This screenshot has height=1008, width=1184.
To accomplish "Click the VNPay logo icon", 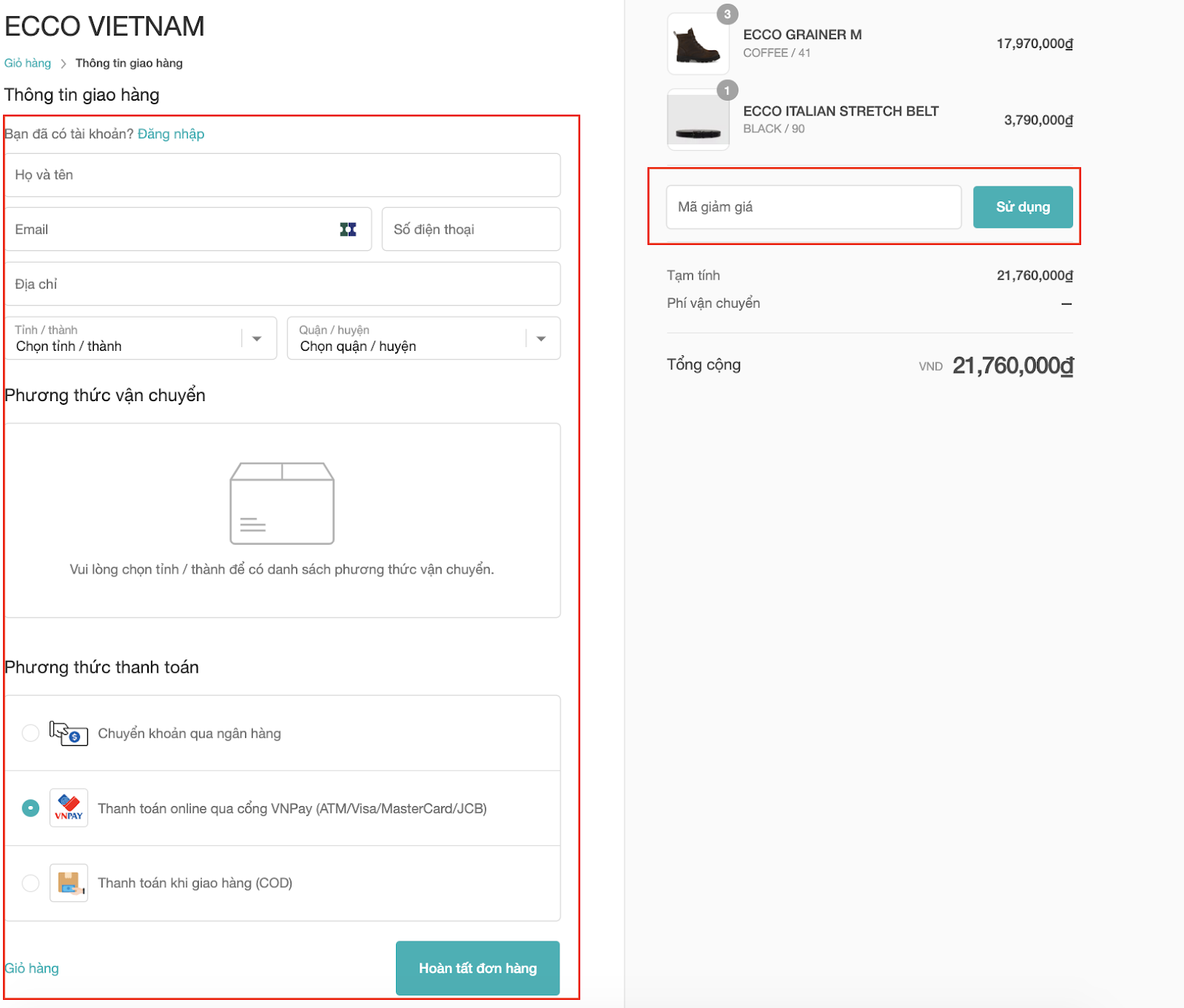I will (69, 807).
